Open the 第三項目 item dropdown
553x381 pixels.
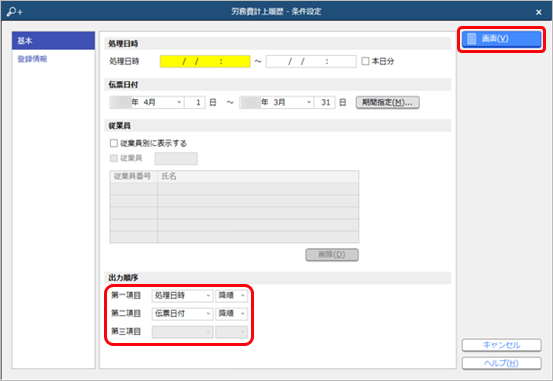coord(182,332)
